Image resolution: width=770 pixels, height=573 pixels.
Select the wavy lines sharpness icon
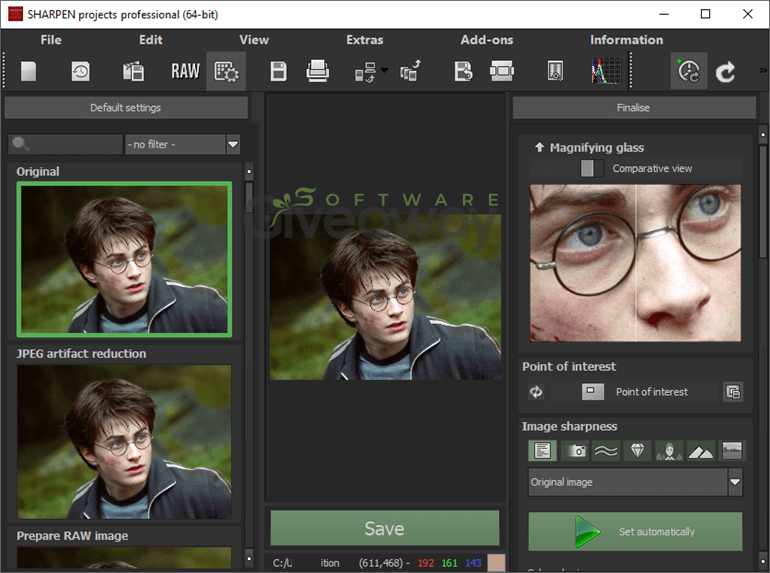pyautogui.click(x=605, y=451)
